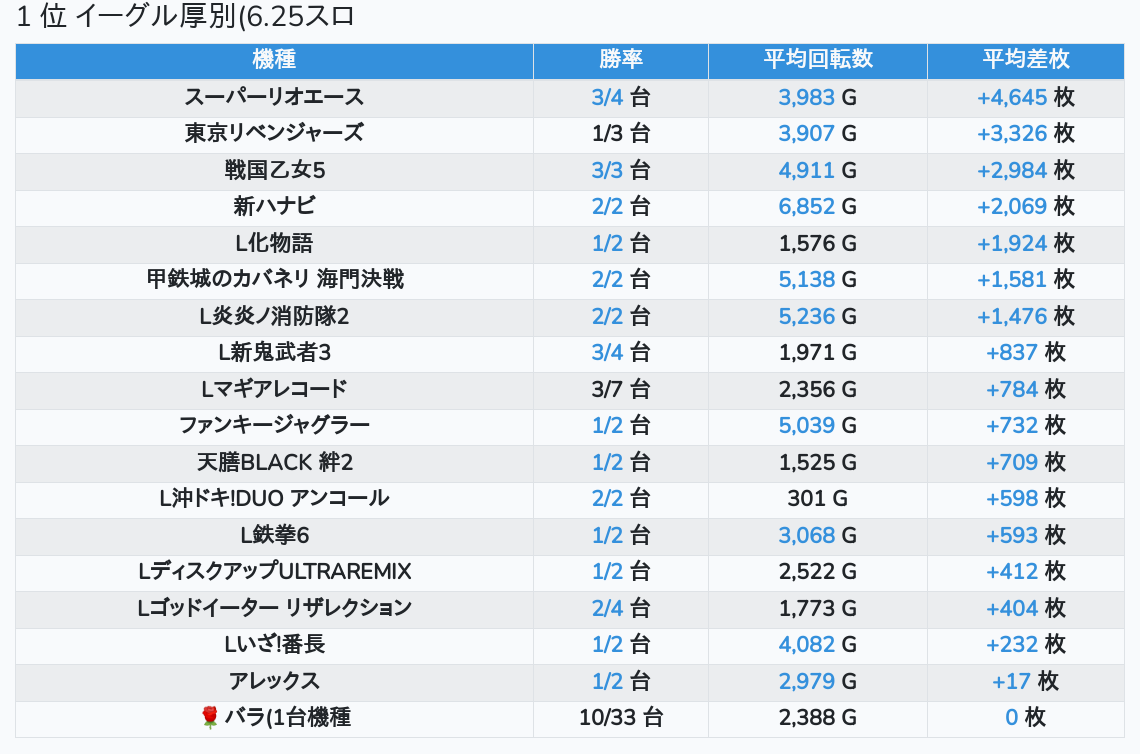Click the rose icon beside バラ(1台機種
The image size is (1140, 754).
point(209,717)
